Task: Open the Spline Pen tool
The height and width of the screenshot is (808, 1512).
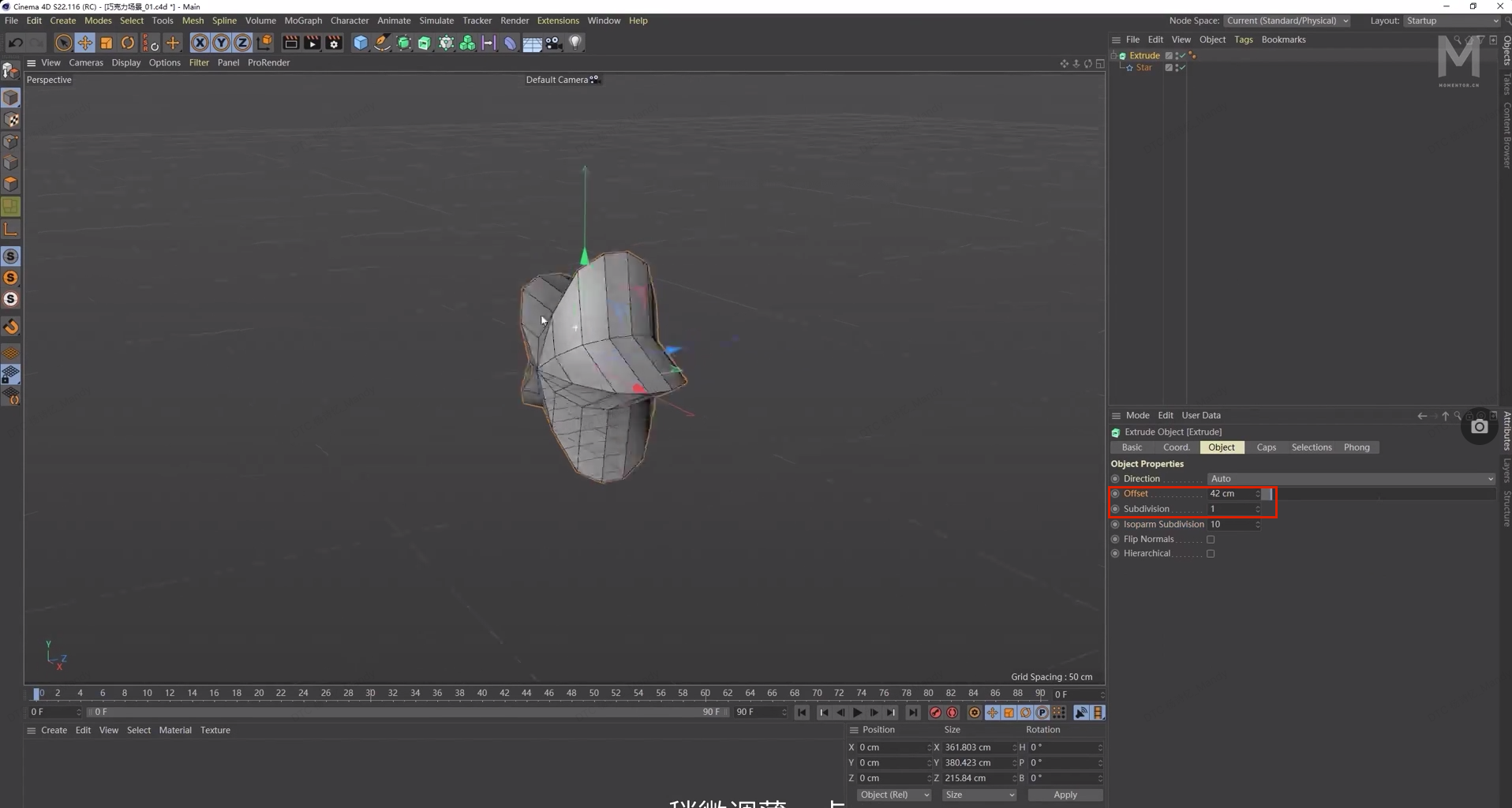Action: [382, 43]
